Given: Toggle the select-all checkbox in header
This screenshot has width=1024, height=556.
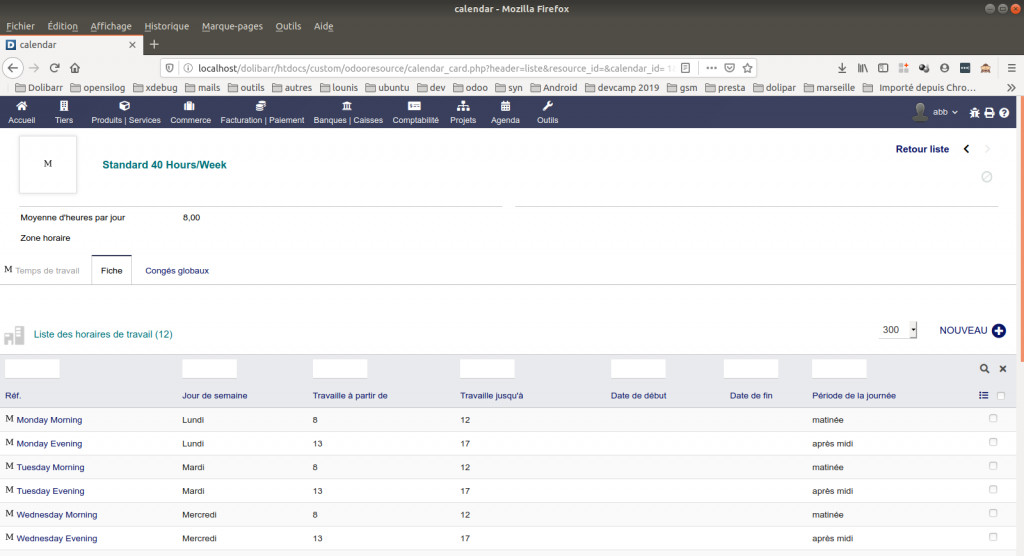Looking at the screenshot, I should (1001, 395).
